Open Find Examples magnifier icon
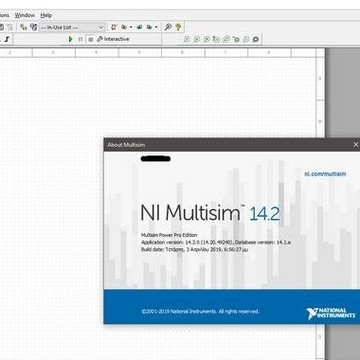This screenshot has height=360, width=360. click(x=168, y=27)
